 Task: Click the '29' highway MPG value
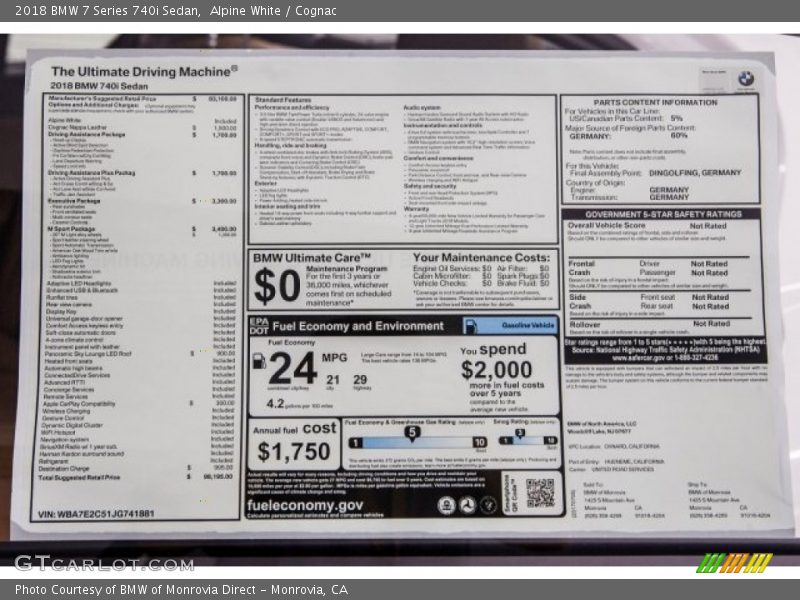click(x=360, y=380)
